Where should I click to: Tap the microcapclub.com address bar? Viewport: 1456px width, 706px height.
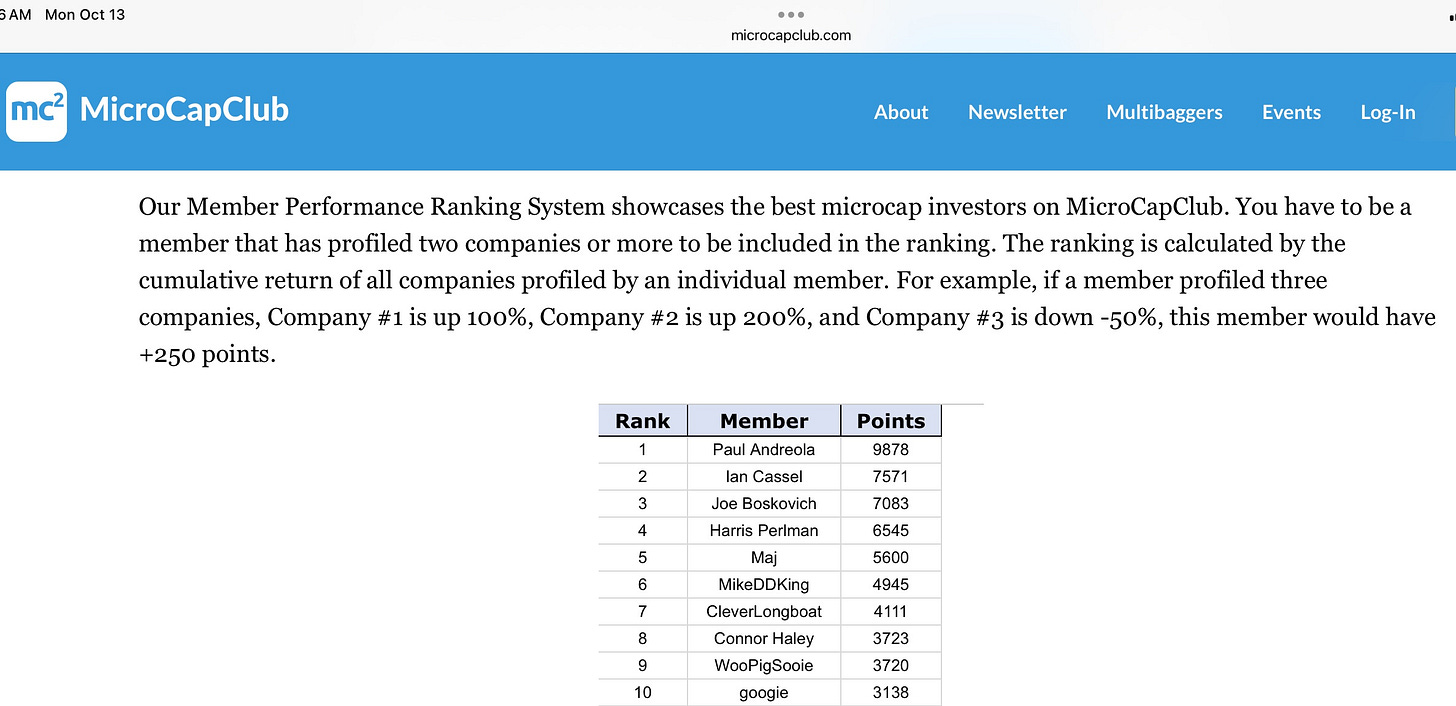(x=791, y=35)
